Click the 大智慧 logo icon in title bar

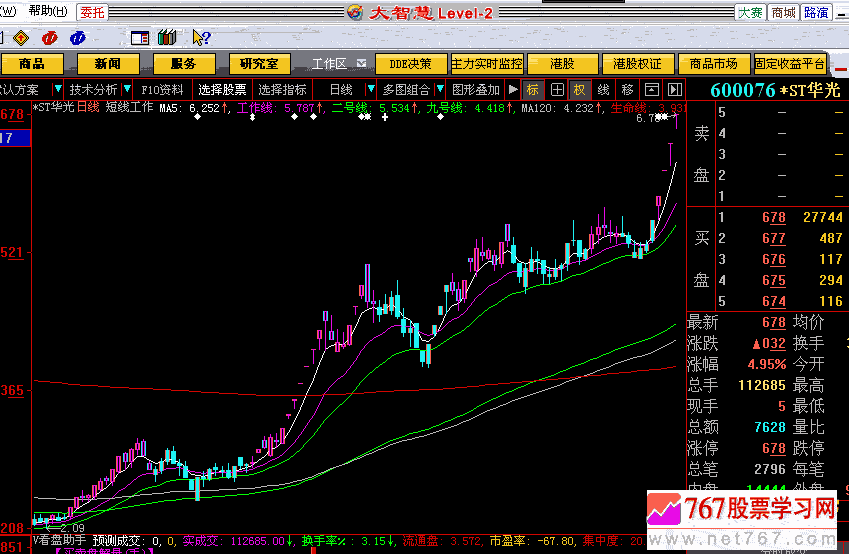pyautogui.click(x=355, y=12)
